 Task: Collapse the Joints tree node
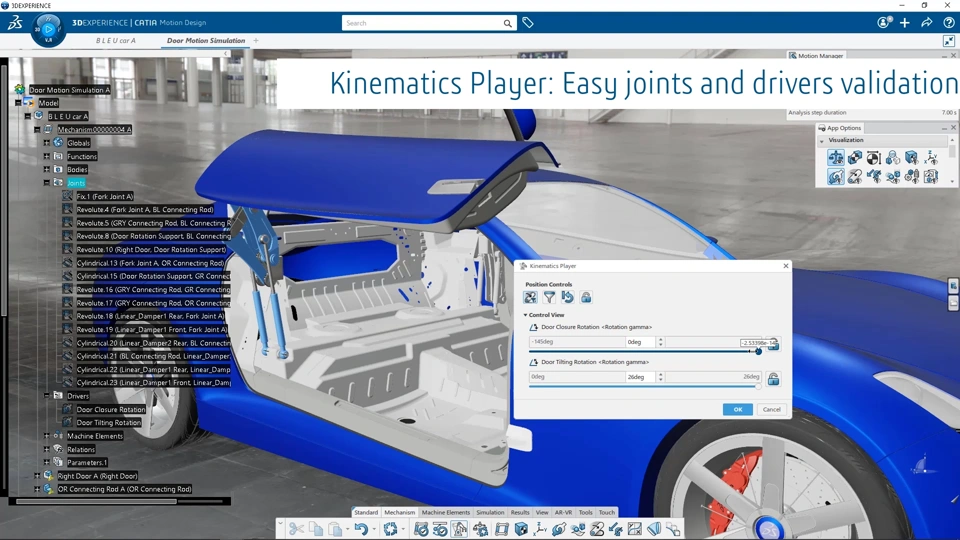(x=47, y=182)
